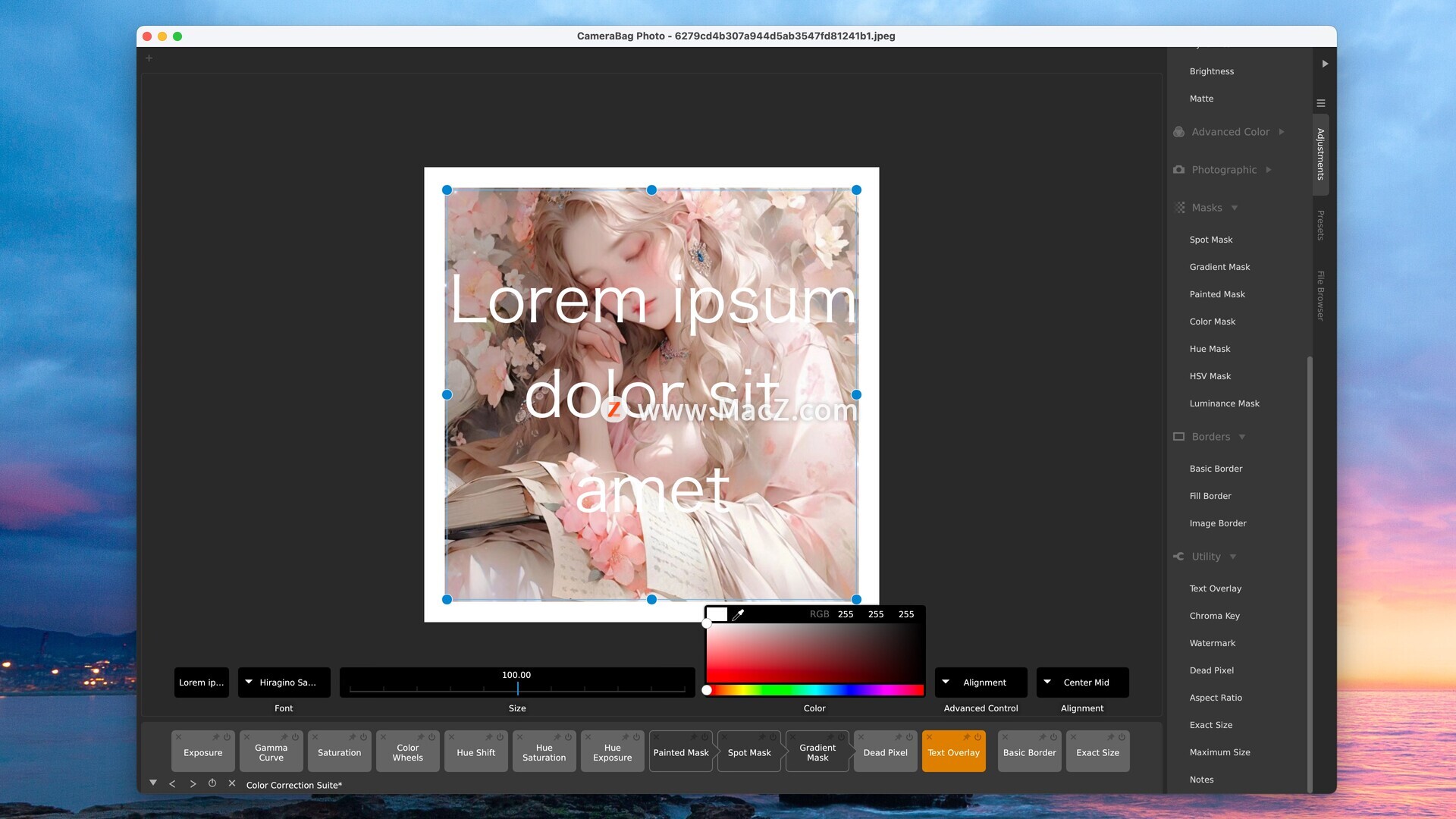Click the play triangle icon above the sidebar tabs
The image size is (1456, 819).
pos(1325,64)
